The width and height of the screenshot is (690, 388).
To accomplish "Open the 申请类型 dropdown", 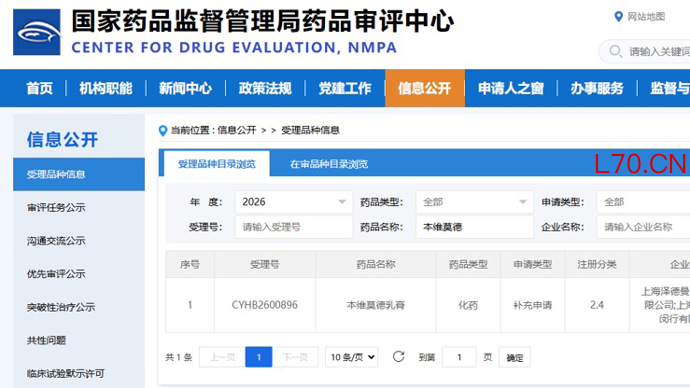I will [643, 202].
